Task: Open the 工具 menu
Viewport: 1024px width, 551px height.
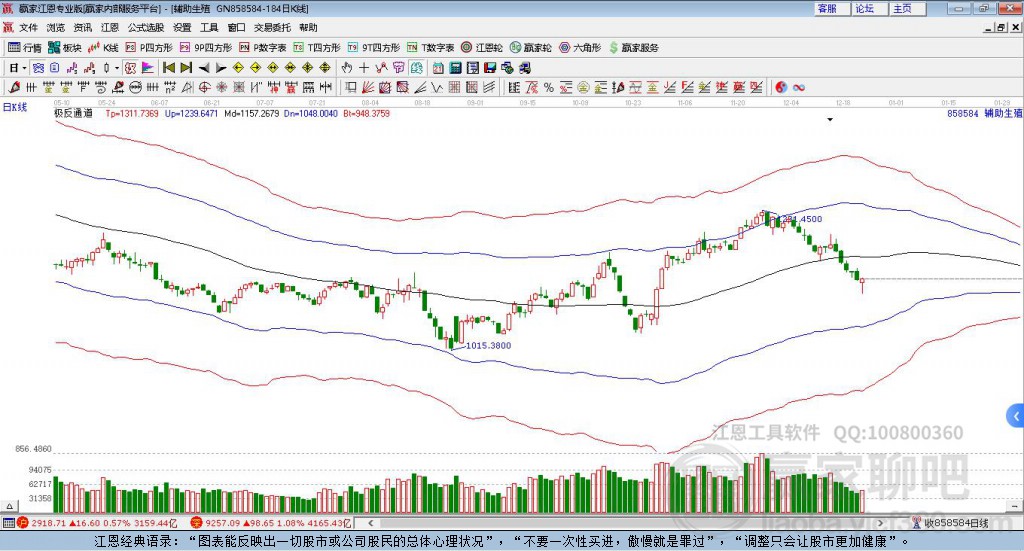Action: tap(209, 27)
